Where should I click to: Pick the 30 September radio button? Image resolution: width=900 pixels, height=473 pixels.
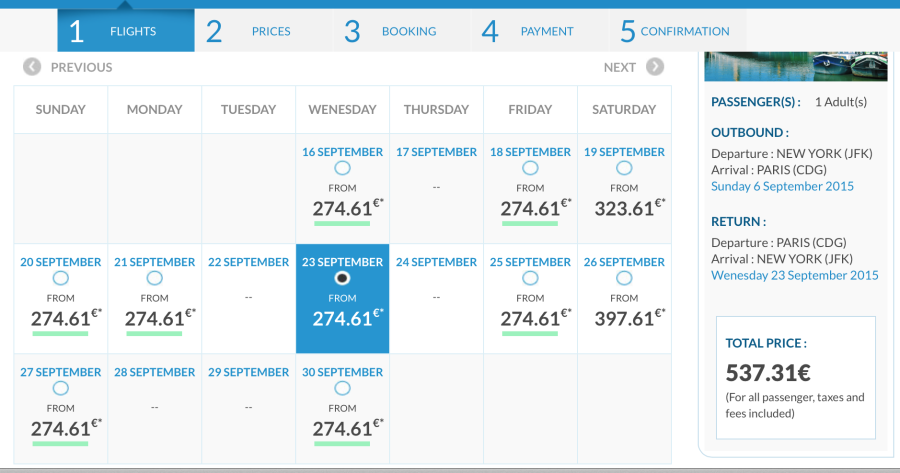pyautogui.click(x=342, y=388)
